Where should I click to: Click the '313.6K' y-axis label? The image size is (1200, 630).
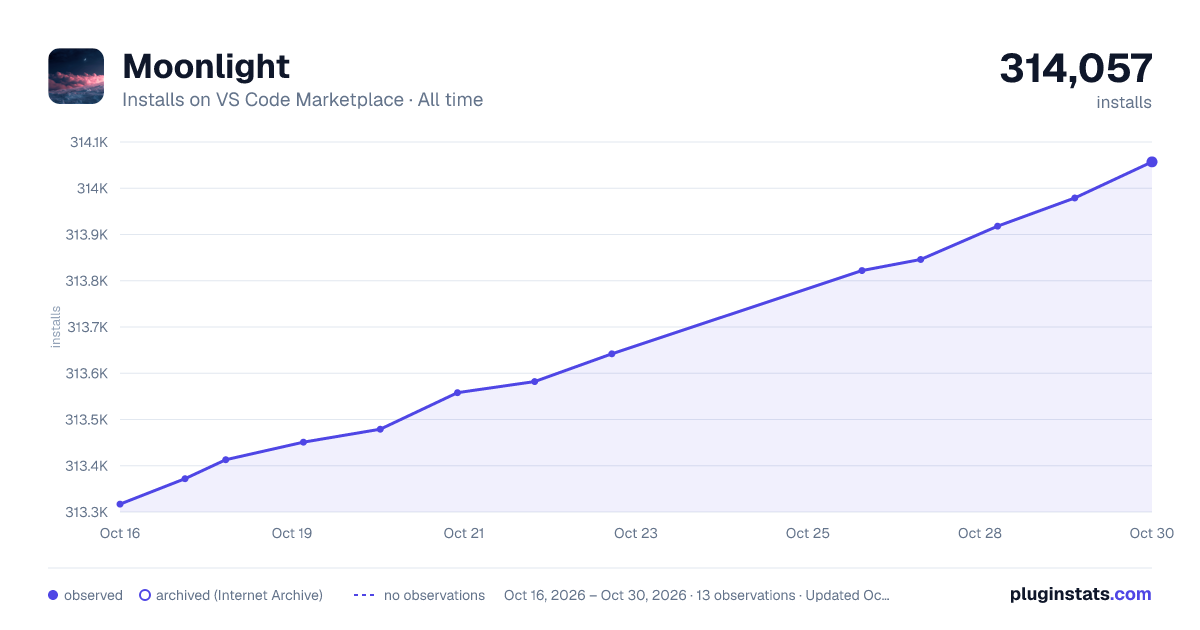pos(87,374)
